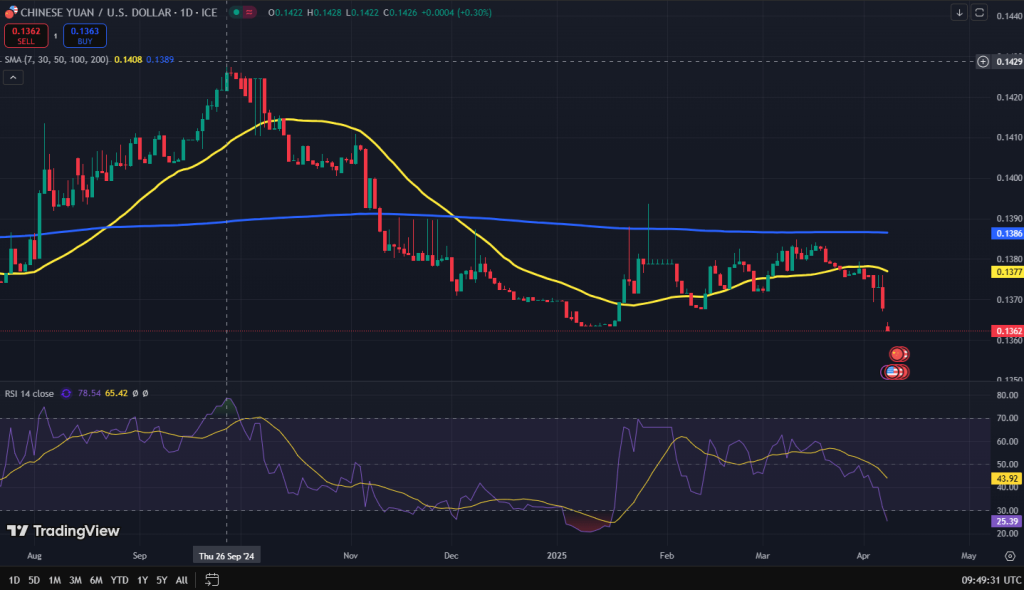Click the close value C0.1426 in header
Screen dimensions: 1024x590
(x=400, y=12)
